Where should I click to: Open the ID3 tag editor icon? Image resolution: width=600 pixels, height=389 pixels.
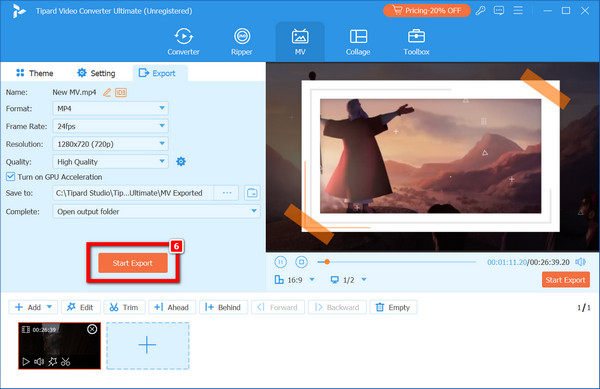coord(121,92)
